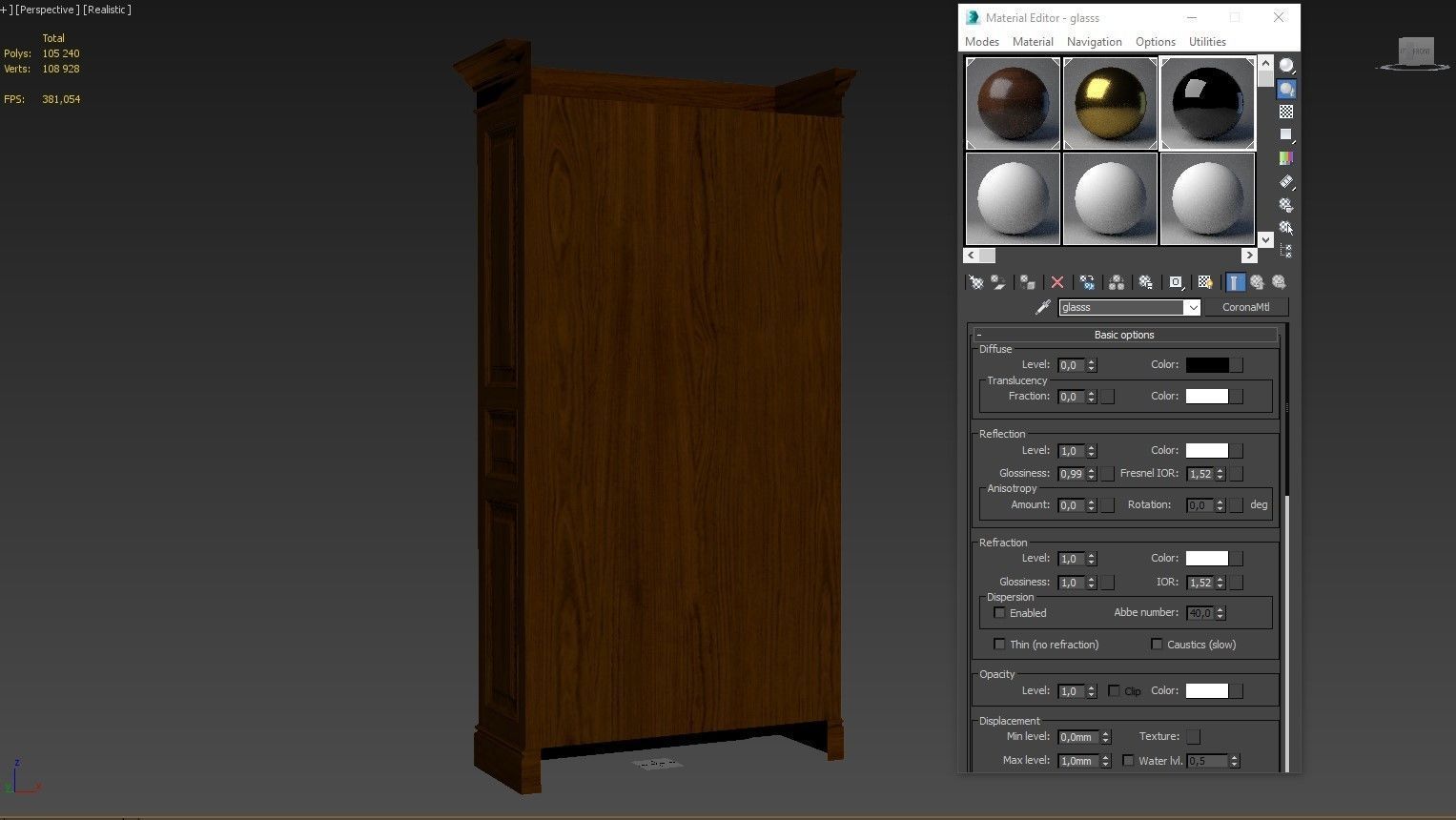Click the eyedropper Pick Material icon
The height and width of the screenshot is (820, 1456).
coord(1043,307)
